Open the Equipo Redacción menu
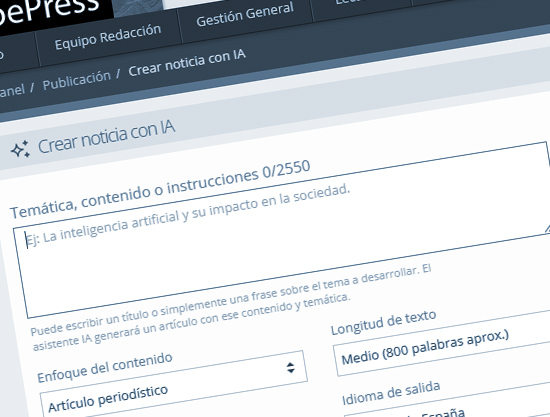Image resolution: width=550 pixels, height=417 pixels. pos(108,36)
